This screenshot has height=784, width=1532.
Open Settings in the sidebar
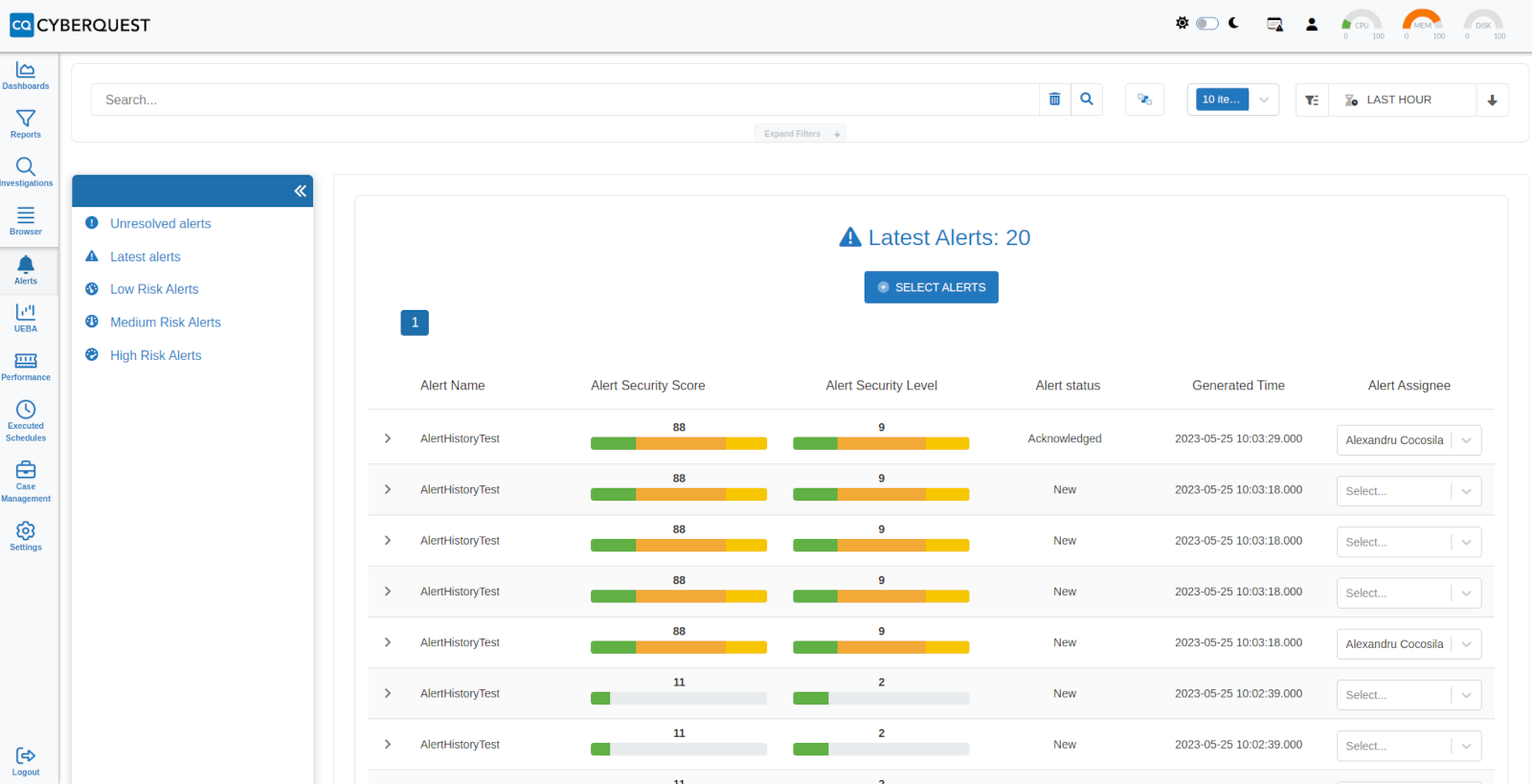pos(26,537)
